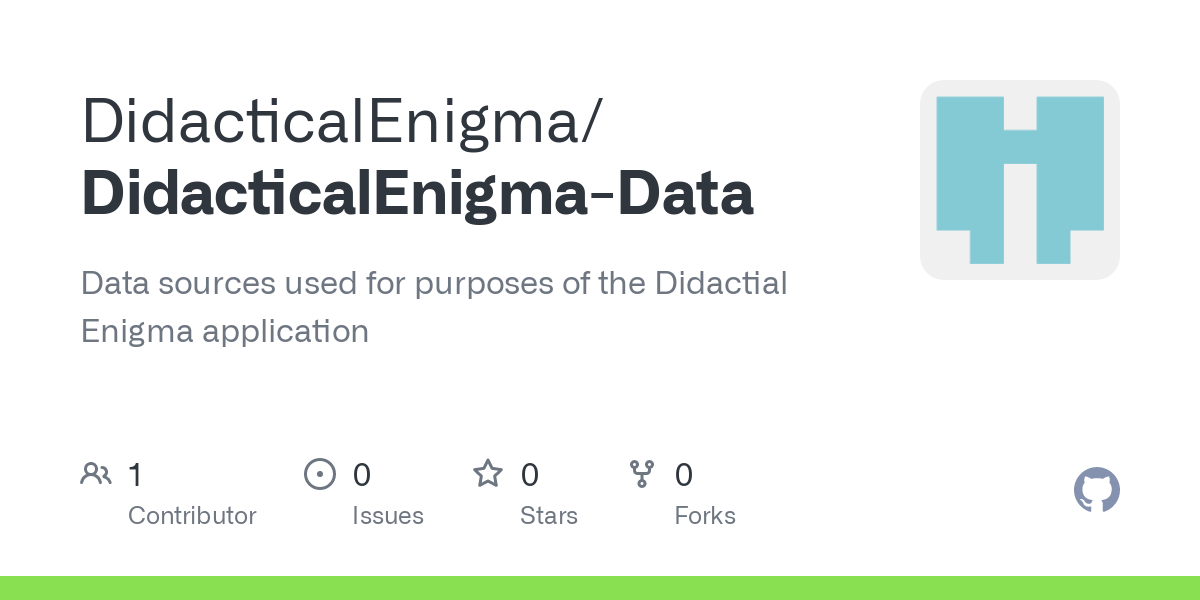Image resolution: width=1200 pixels, height=600 pixels.
Task: Click "Enigma application" in the description
Action: [x=225, y=330]
